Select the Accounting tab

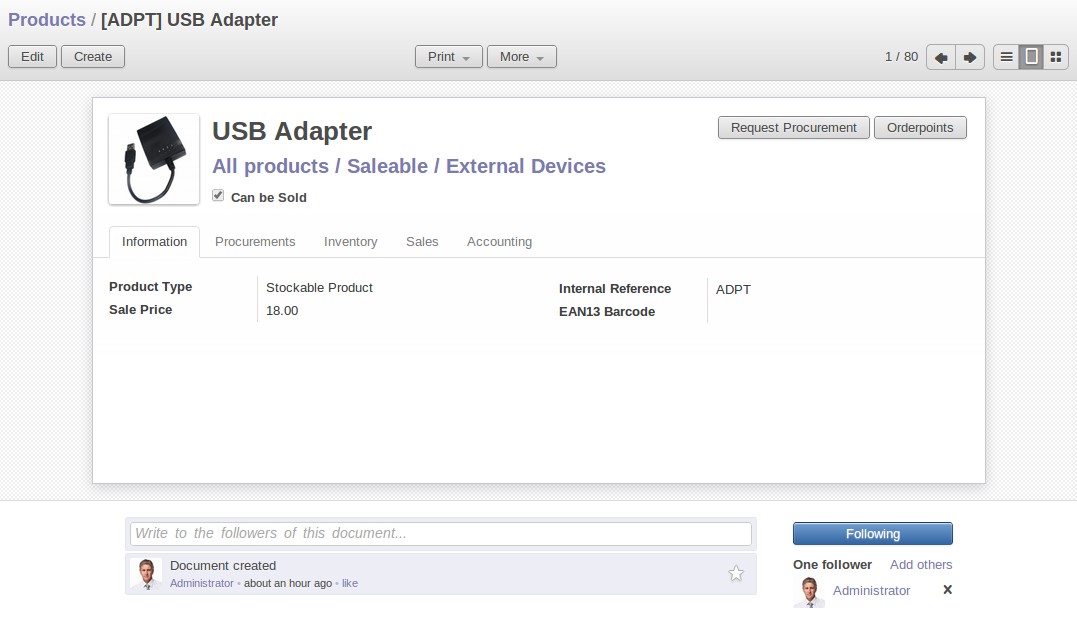pos(499,242)
